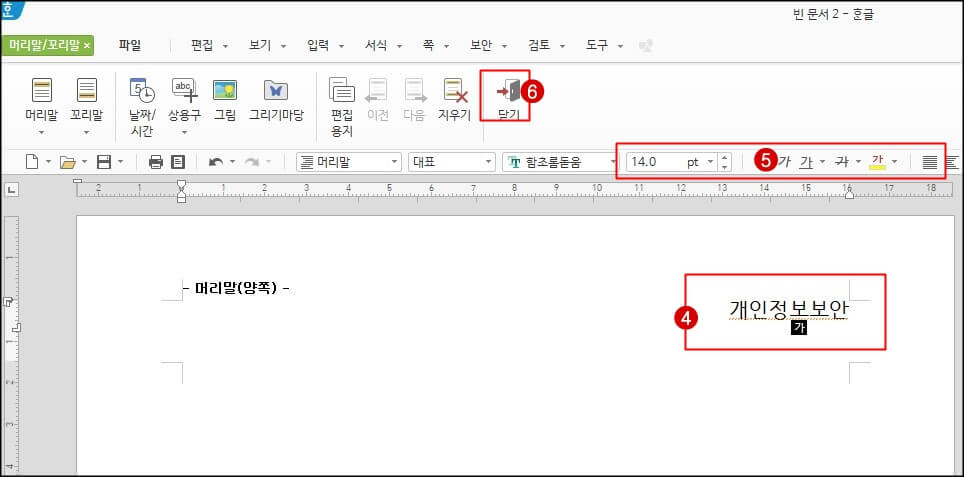Viewport: 964px width, 477px height.
Task: Click the - 머리말(양쪽) - label
Action: [x=237, y=288]
